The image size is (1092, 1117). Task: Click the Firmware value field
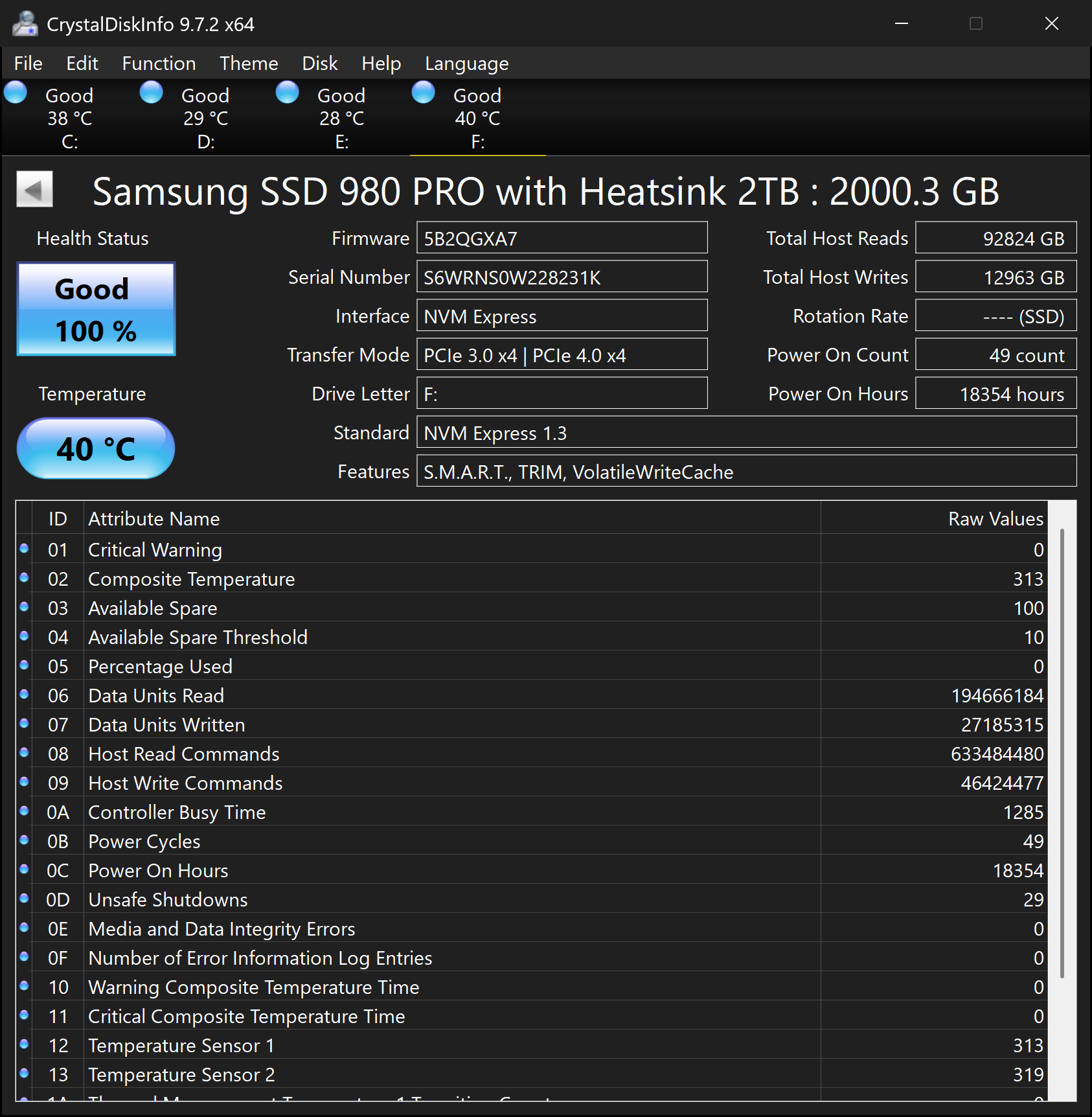[562, 238]
